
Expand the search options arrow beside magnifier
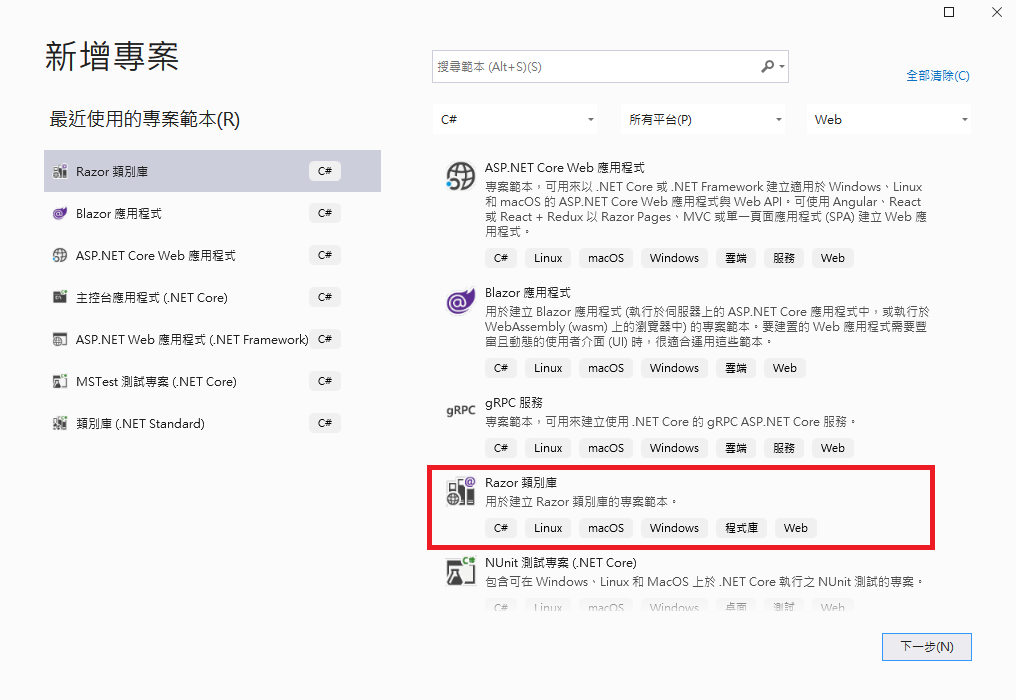[782, 67]
